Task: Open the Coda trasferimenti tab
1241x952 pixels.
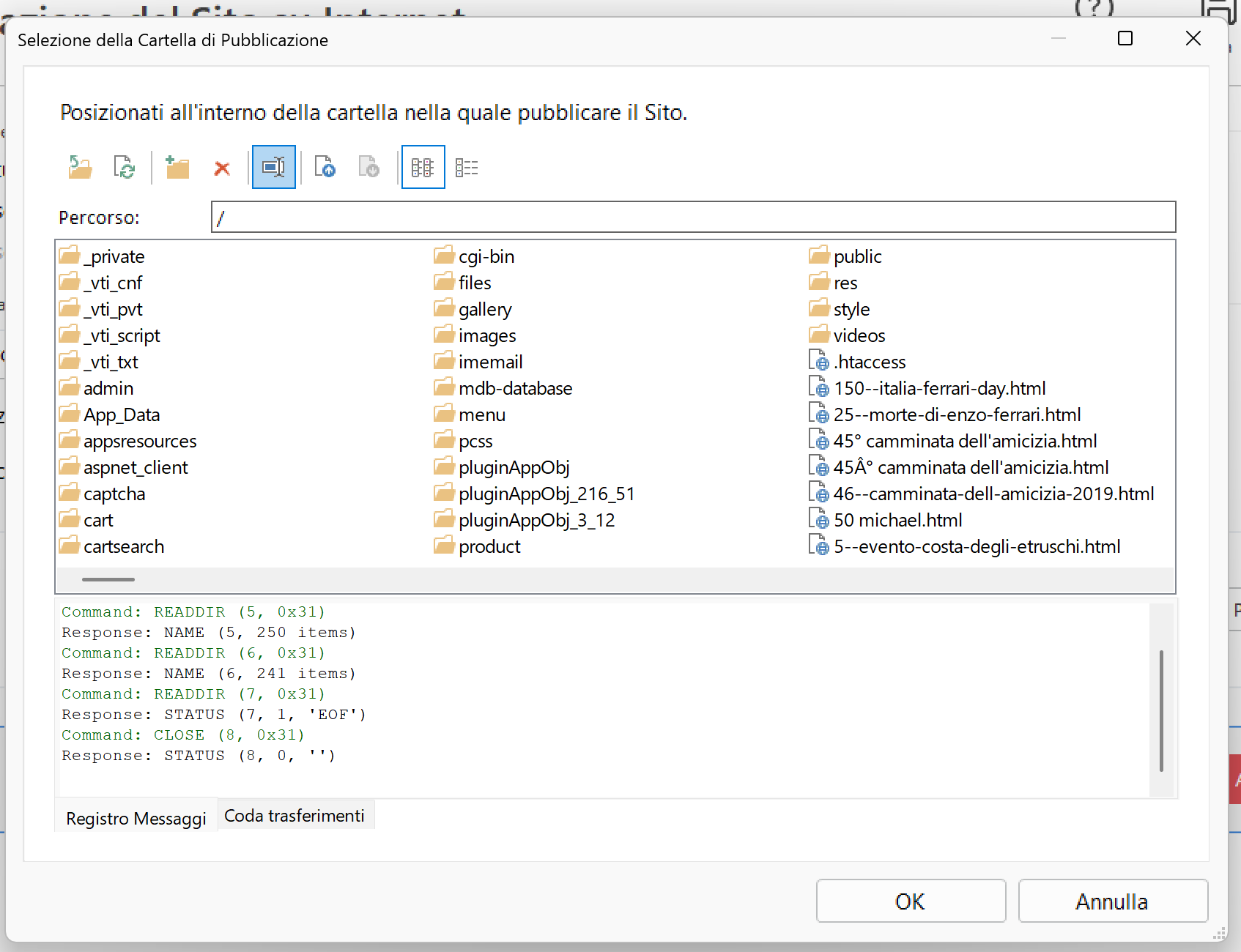Action: pyautogui.click(x=294, y=816)
